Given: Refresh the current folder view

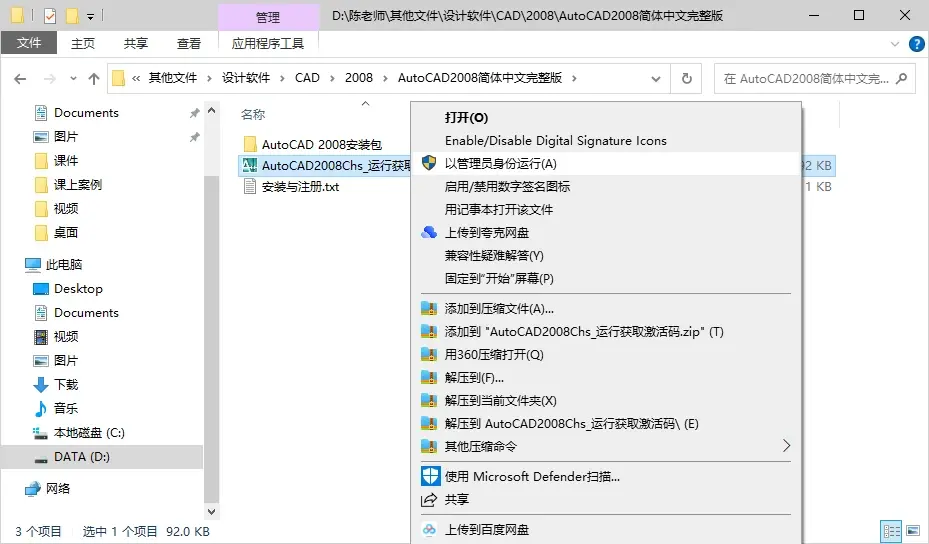Looking at the screenshot, I should click(686, 78).
